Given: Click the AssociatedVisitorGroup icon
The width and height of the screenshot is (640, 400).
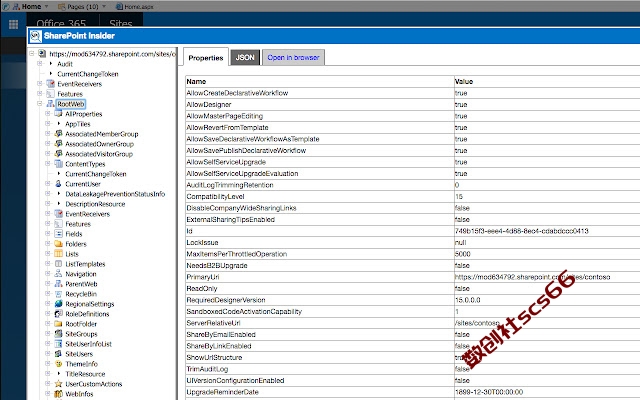Looking at the screenshot, I should click(x=58, y=154).
